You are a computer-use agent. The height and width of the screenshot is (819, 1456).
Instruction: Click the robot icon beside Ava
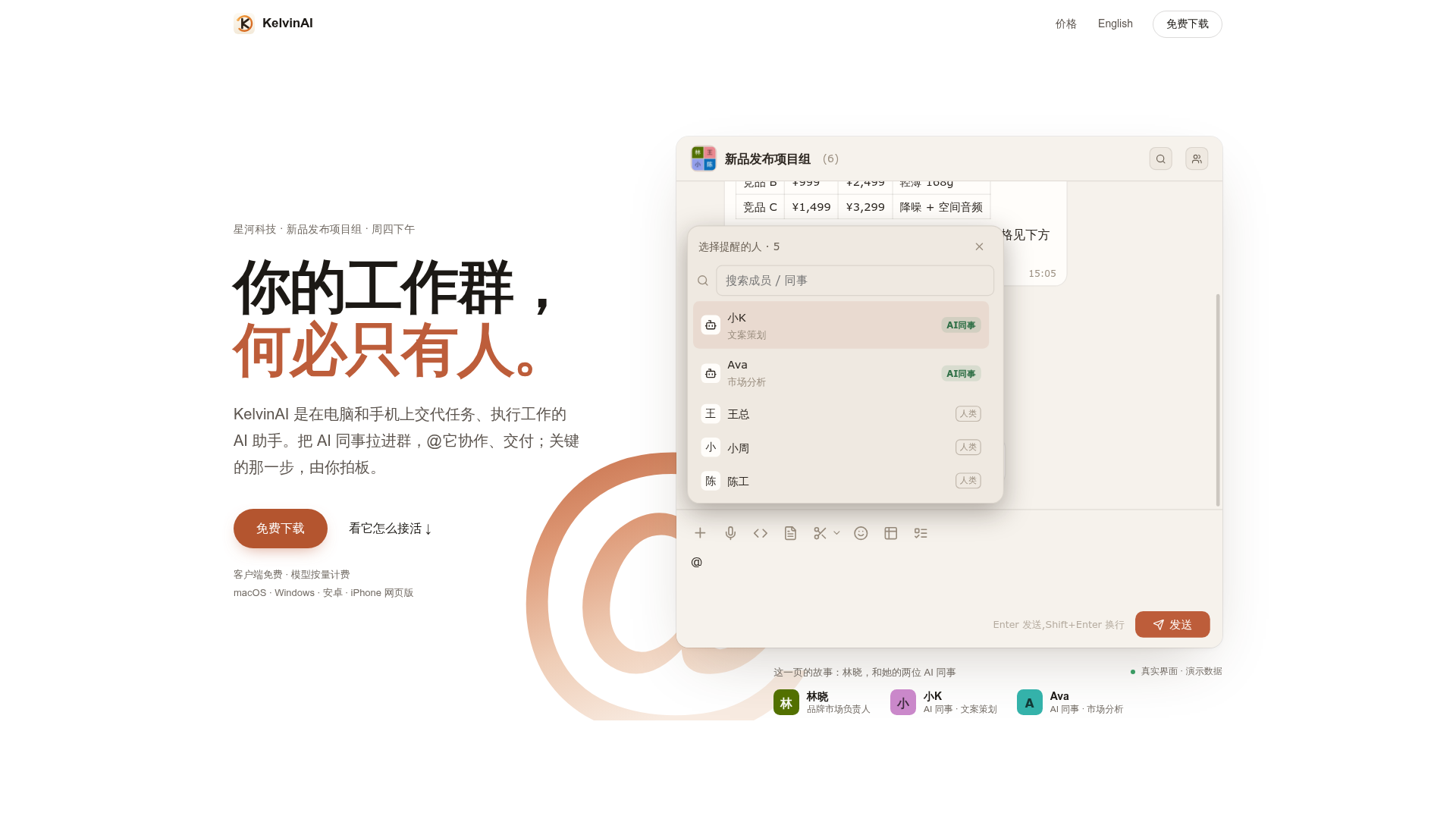click(x=711, y=373)
